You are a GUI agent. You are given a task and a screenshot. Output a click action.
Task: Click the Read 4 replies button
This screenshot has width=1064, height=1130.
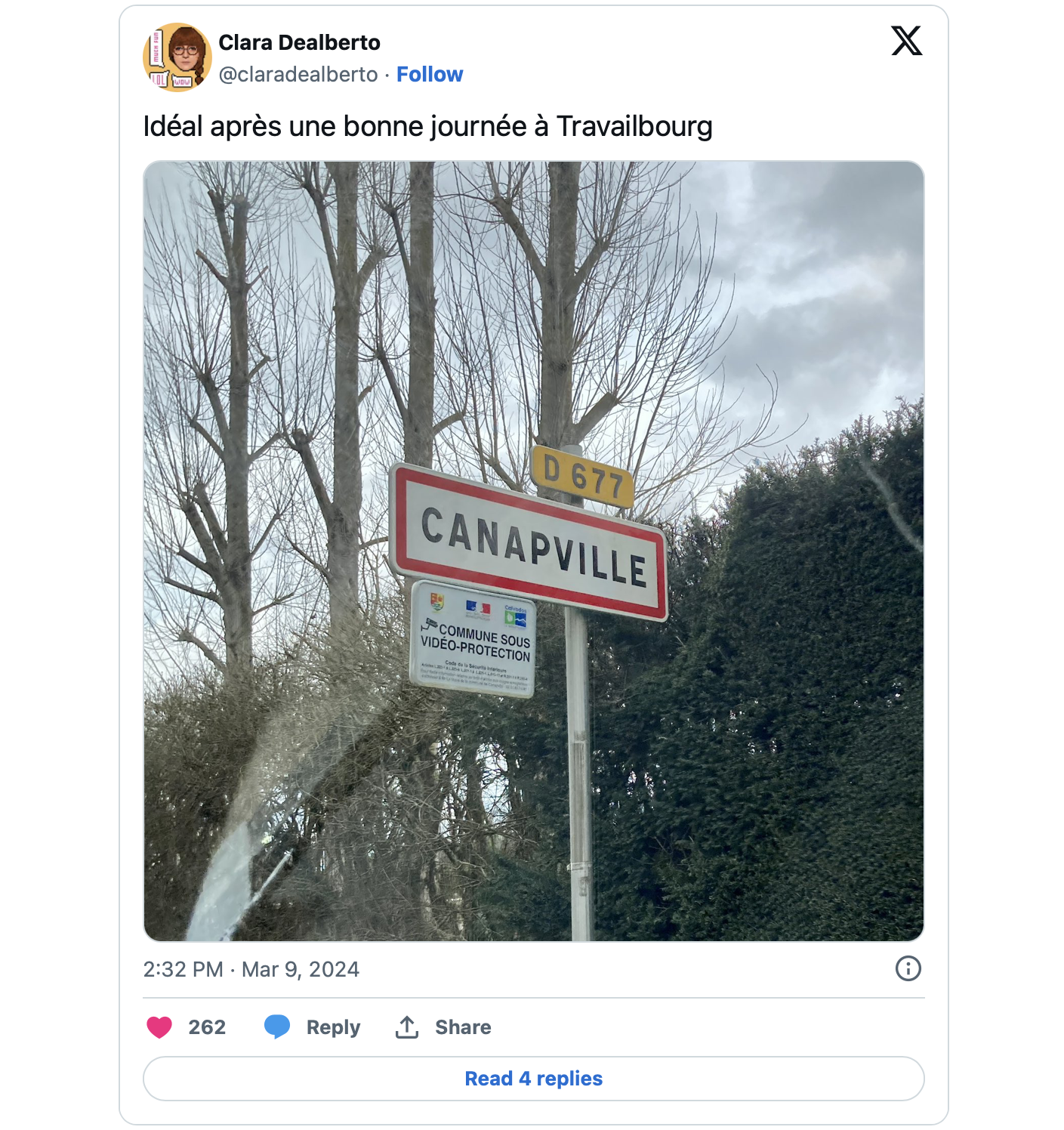pyautogui.click(x=533, y=1079)
